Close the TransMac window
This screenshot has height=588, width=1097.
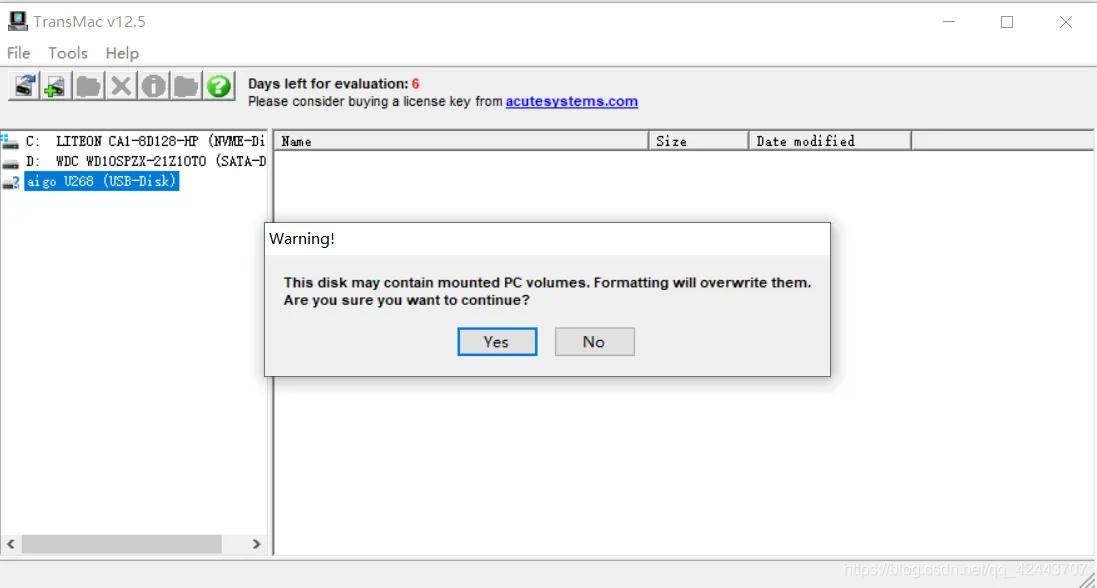point(1066,22)
